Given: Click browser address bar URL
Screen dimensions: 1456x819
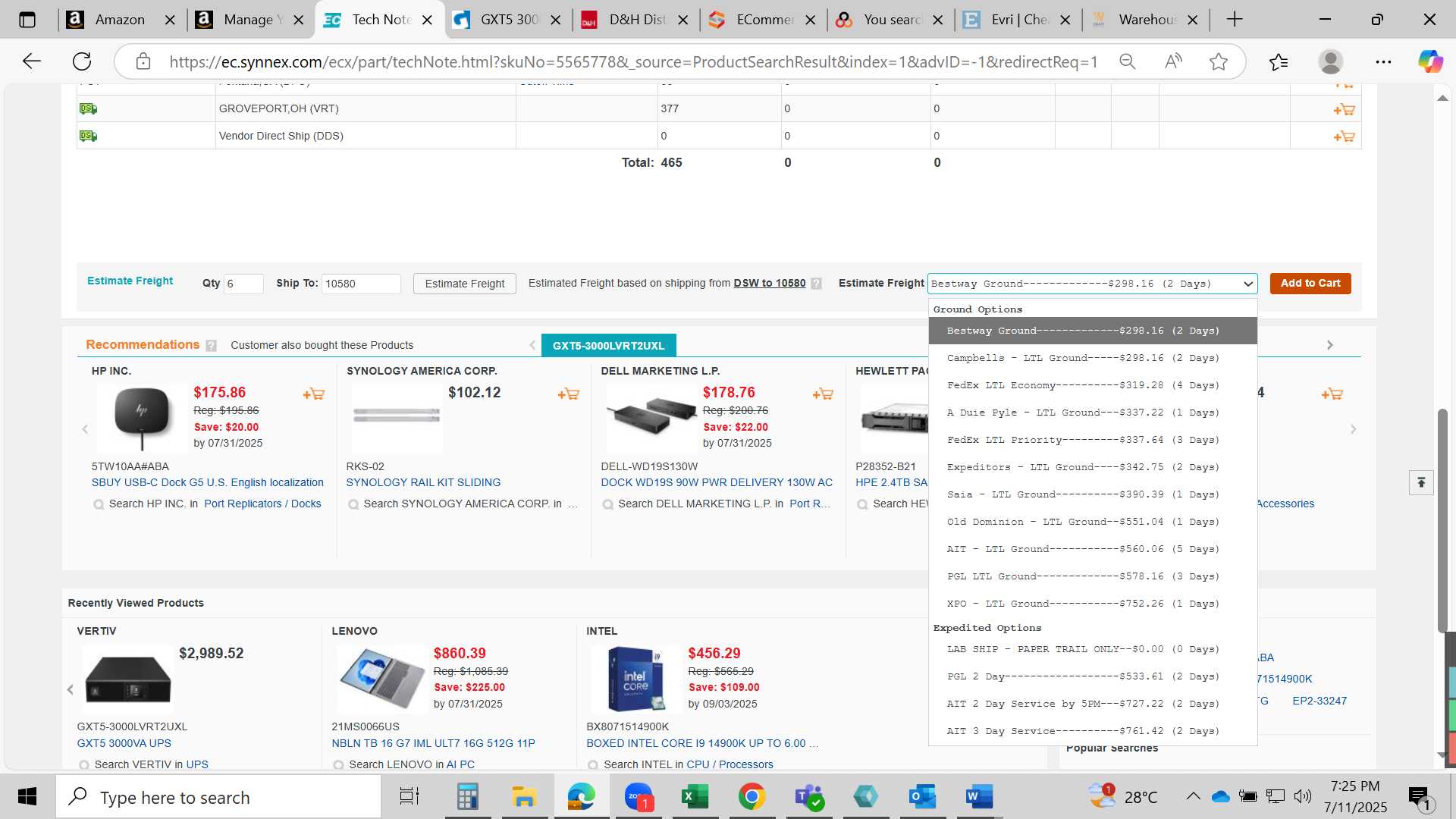Looking at the screenshot, I should [x=633, y=61].
